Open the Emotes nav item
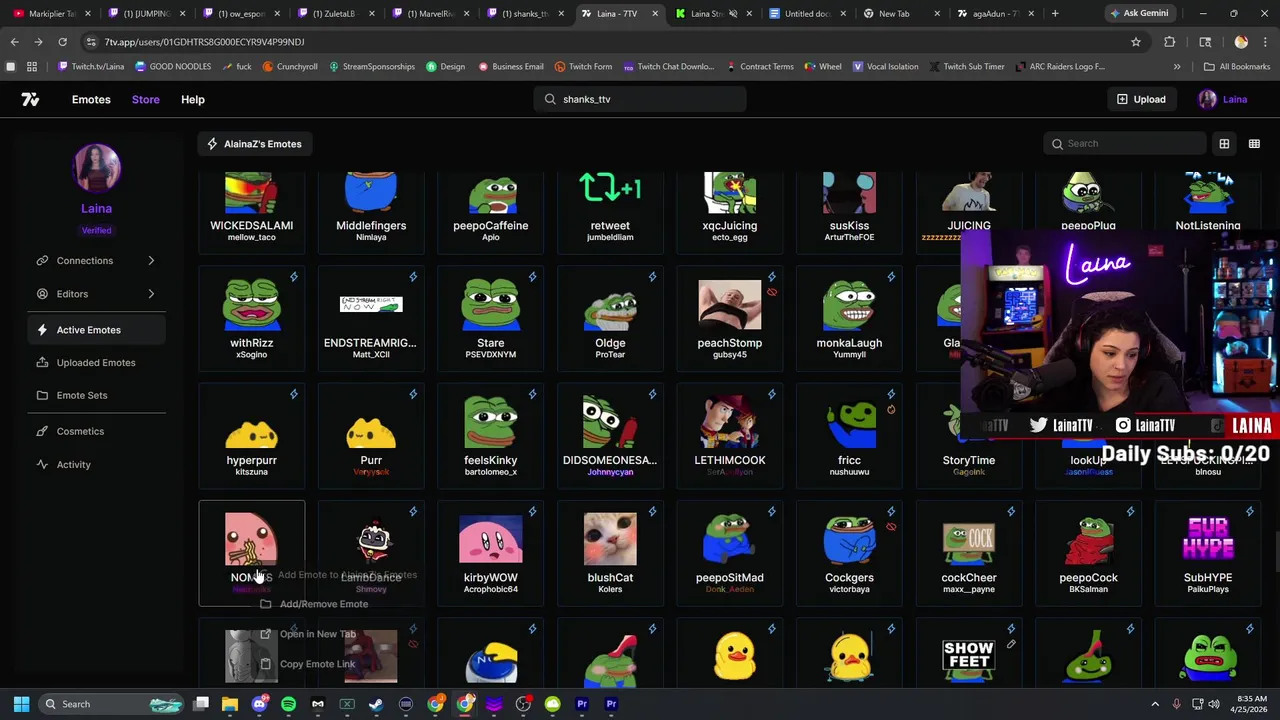This screenshot has height=720, width=1280. [x=91, y=99]
